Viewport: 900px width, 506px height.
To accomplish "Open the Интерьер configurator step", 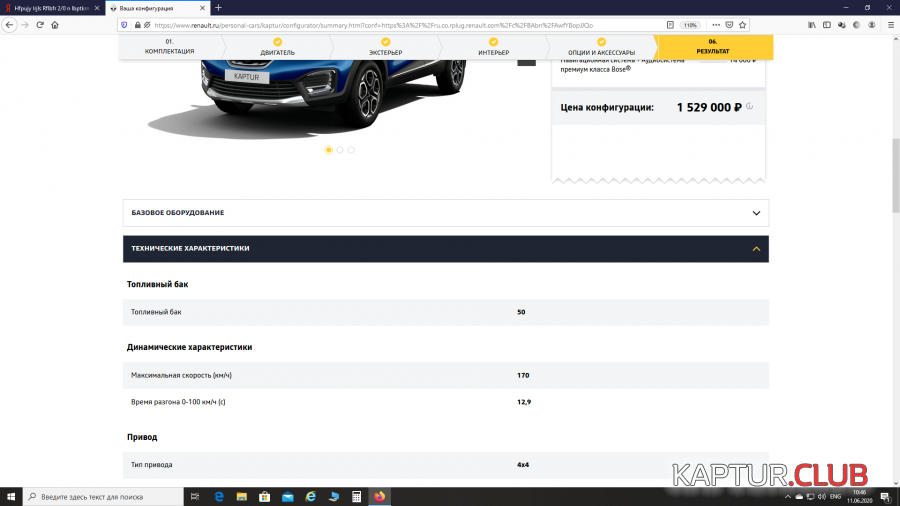I will click(x=493, y=47).
